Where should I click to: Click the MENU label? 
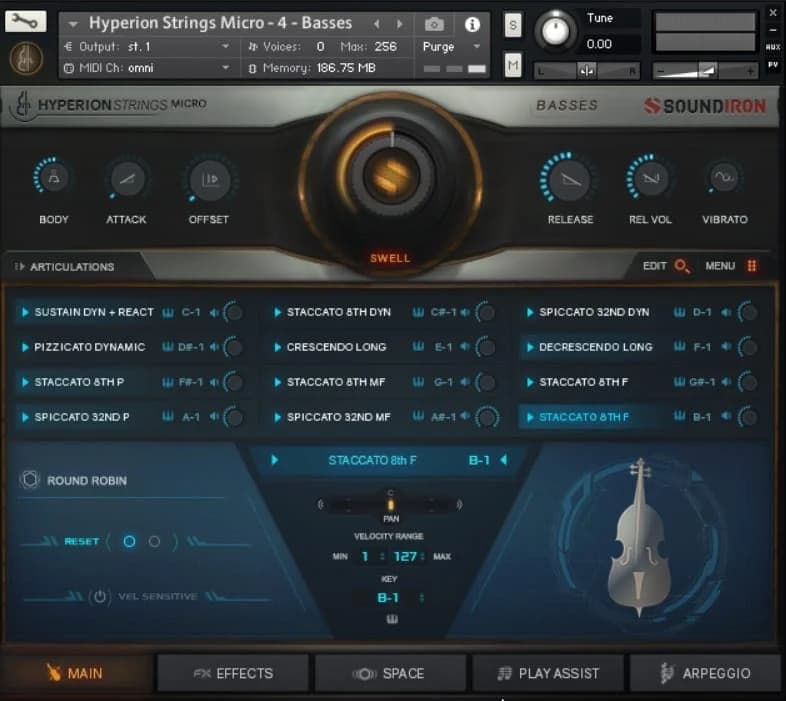click(720, 266)
